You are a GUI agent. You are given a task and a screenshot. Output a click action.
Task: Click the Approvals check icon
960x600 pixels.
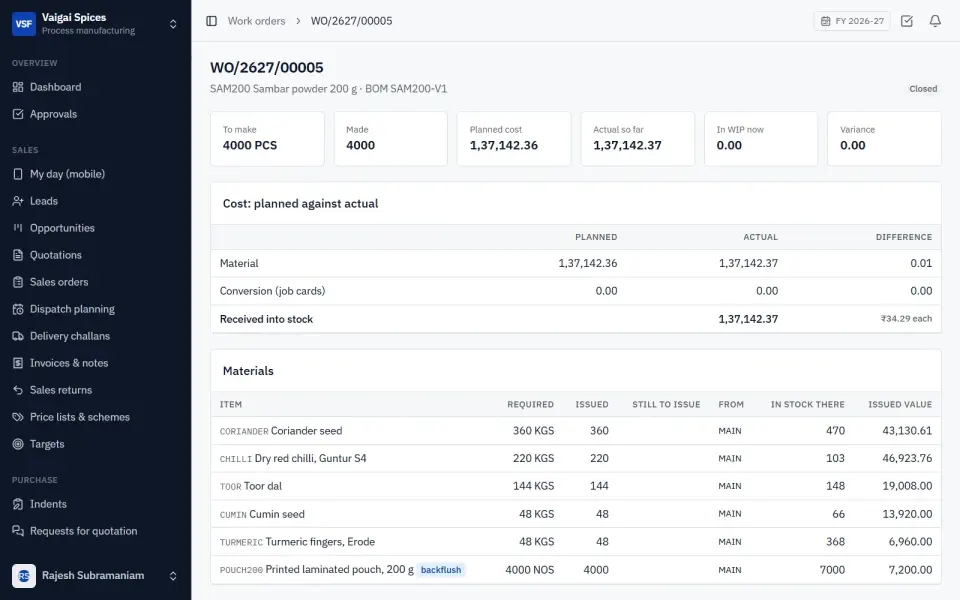[x=18, y=114]
